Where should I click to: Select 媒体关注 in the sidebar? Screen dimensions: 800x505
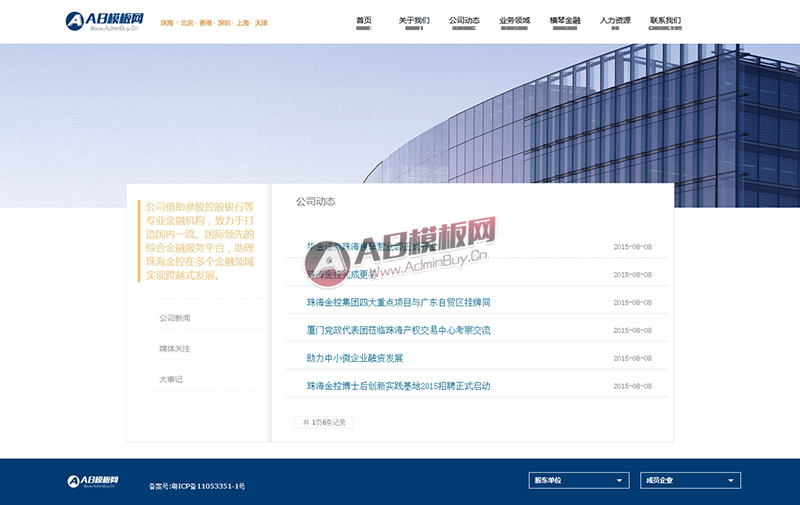(x=174, y=348)
